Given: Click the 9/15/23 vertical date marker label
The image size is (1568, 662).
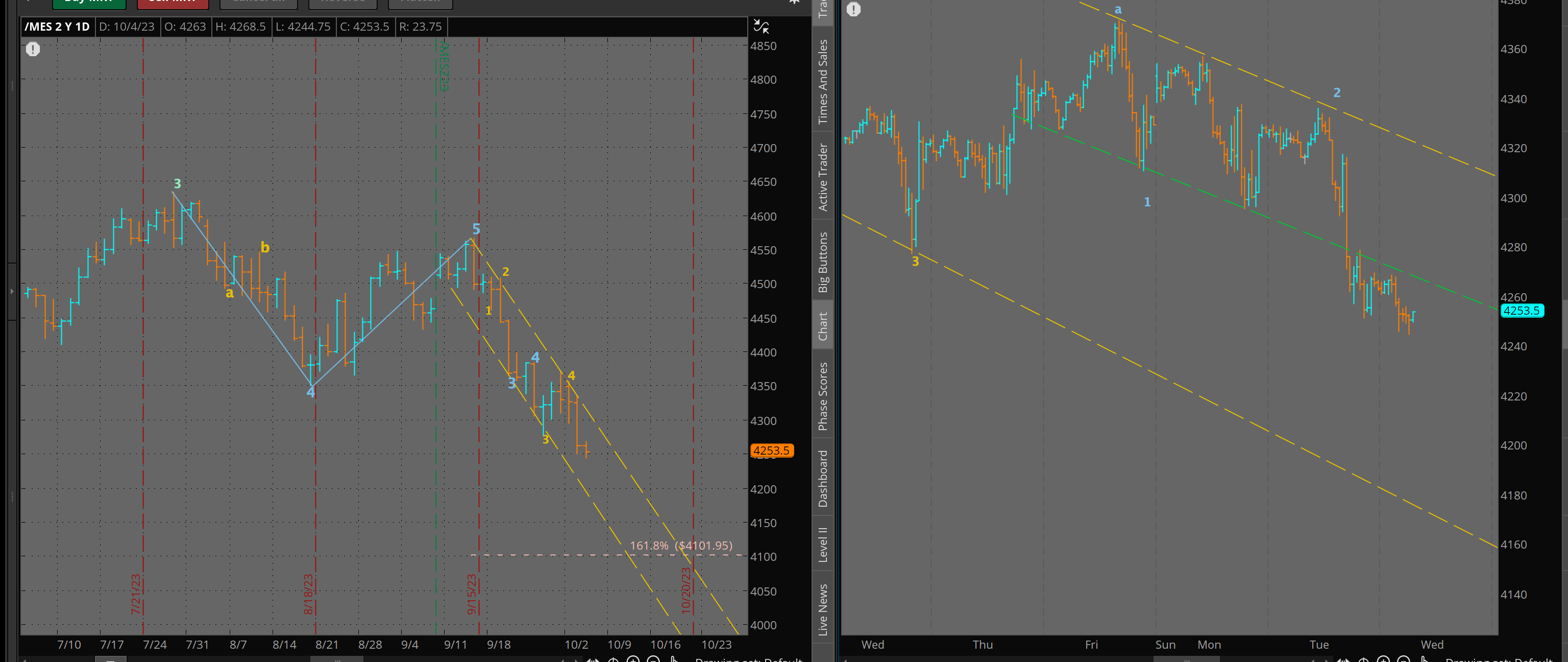Looking at the screenshot, I should tap(471, 594).
